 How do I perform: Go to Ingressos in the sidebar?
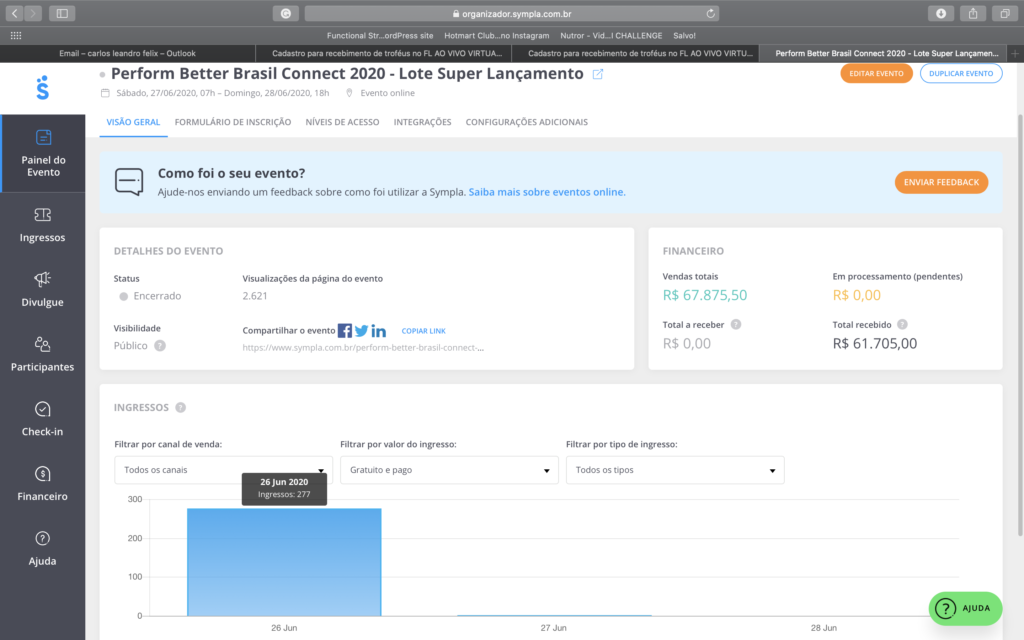[42, 225]
